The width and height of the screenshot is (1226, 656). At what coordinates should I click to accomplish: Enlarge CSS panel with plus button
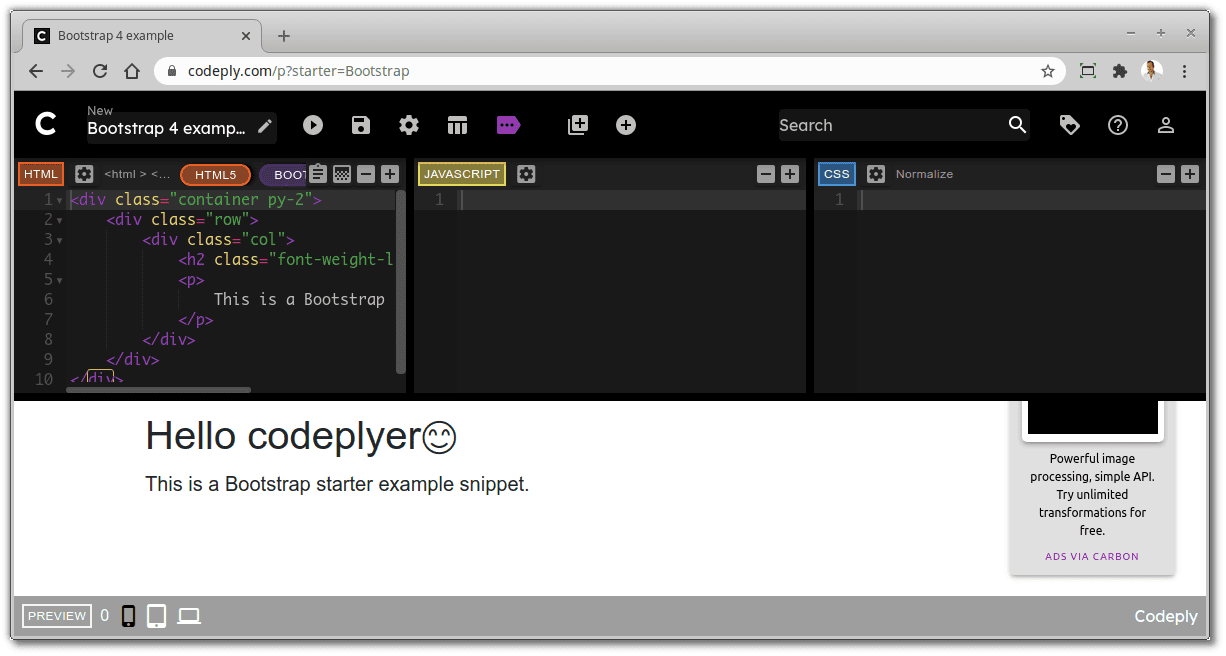(x=1190, y=174)
